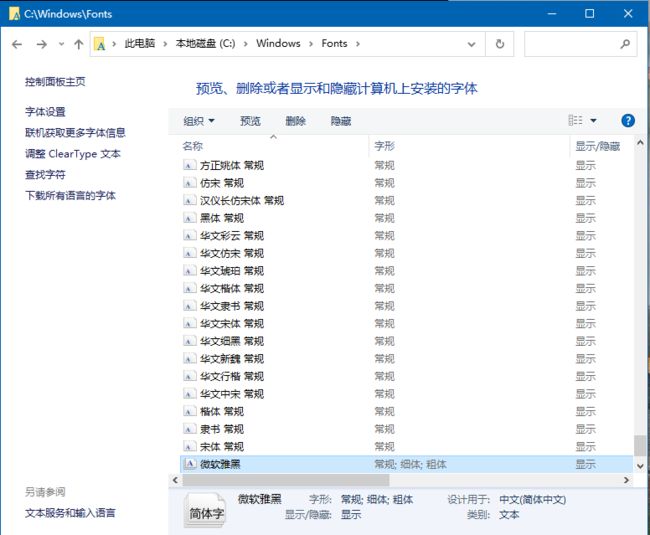Select font icon for 华文琥珀 常规
This screenshot has height=535, width=650.
pyautogui.click(x=189, y=271)
